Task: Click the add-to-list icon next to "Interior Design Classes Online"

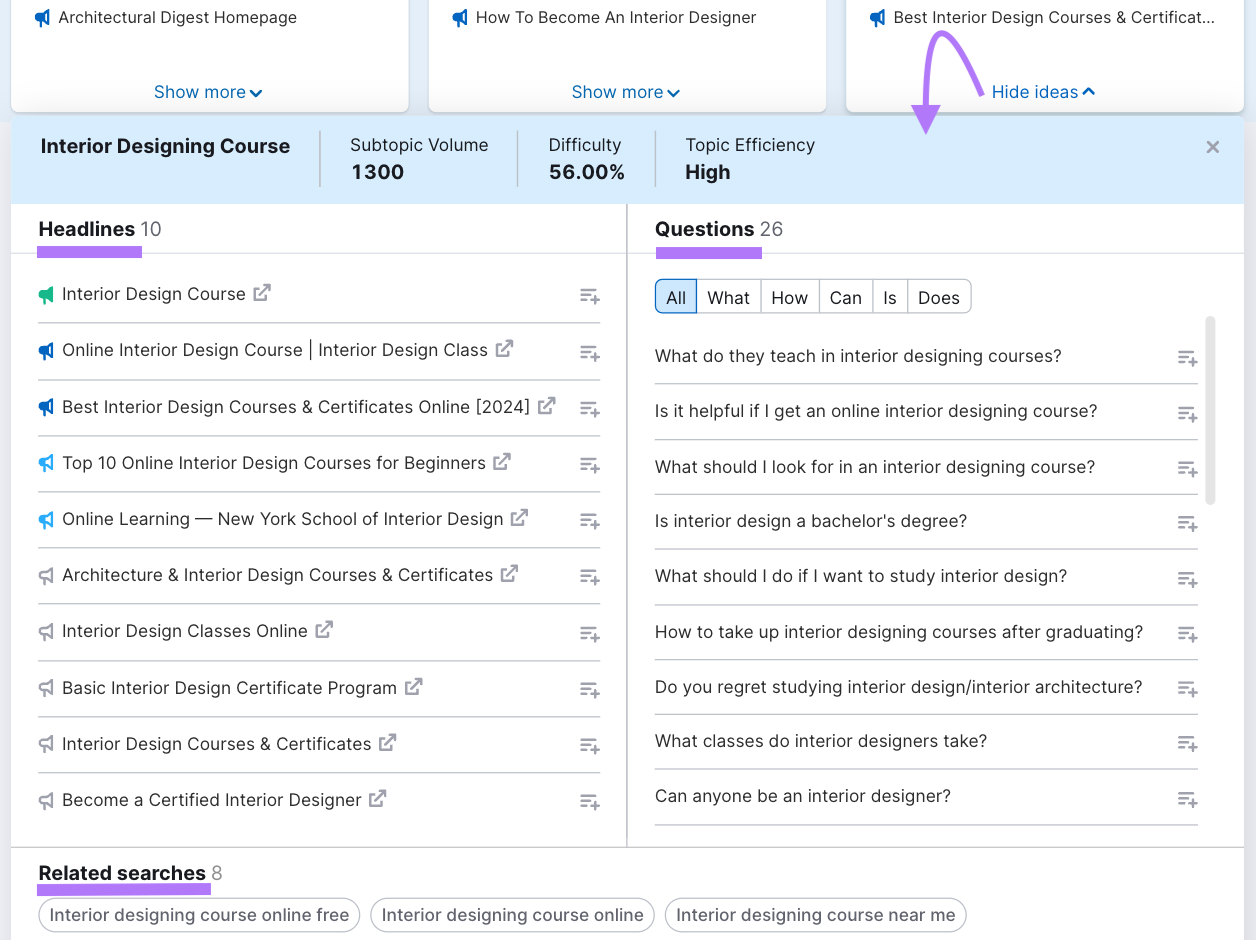Action: click(x=589, y=633)
